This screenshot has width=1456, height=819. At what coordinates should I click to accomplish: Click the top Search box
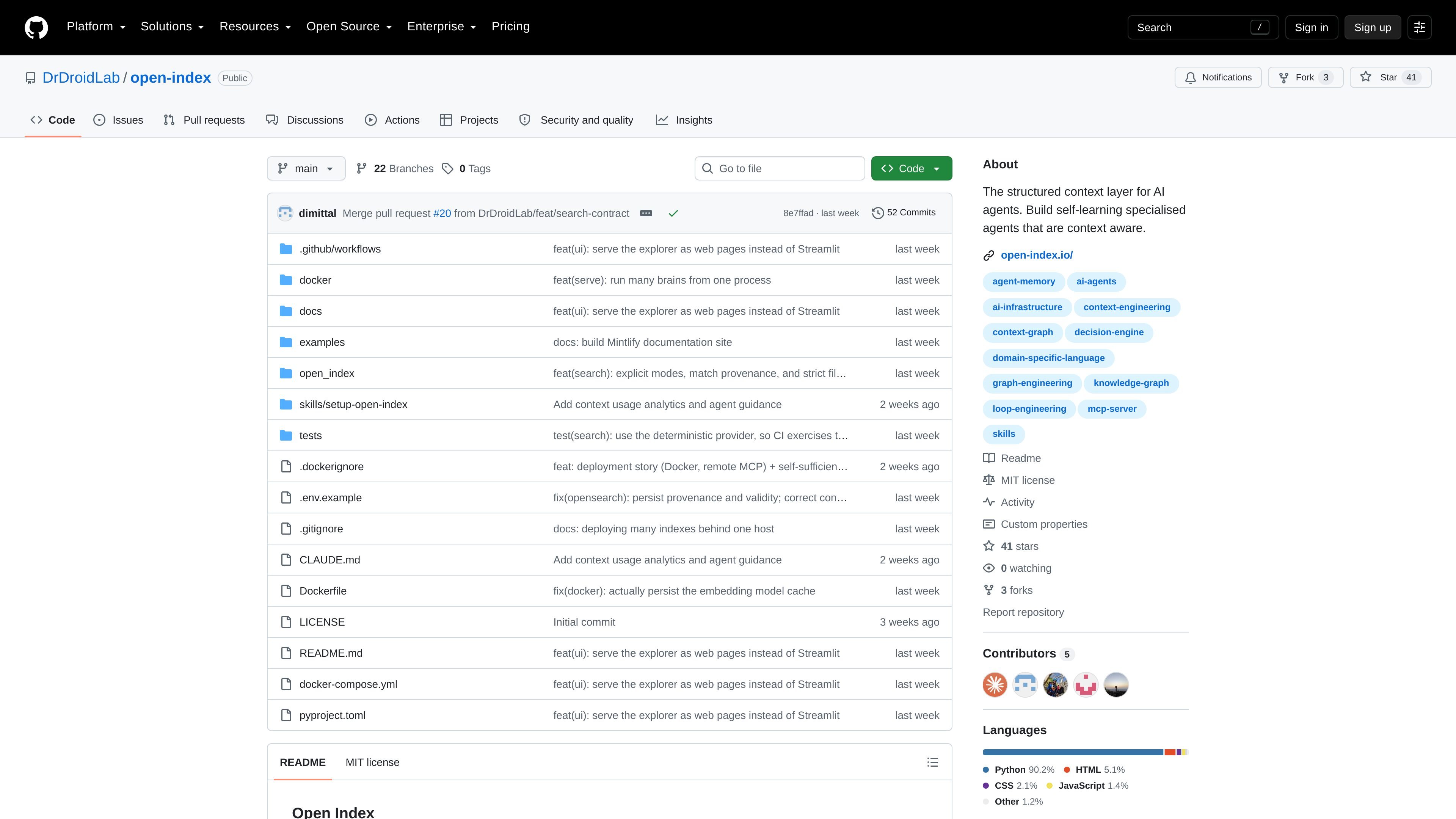(1203, 27)
